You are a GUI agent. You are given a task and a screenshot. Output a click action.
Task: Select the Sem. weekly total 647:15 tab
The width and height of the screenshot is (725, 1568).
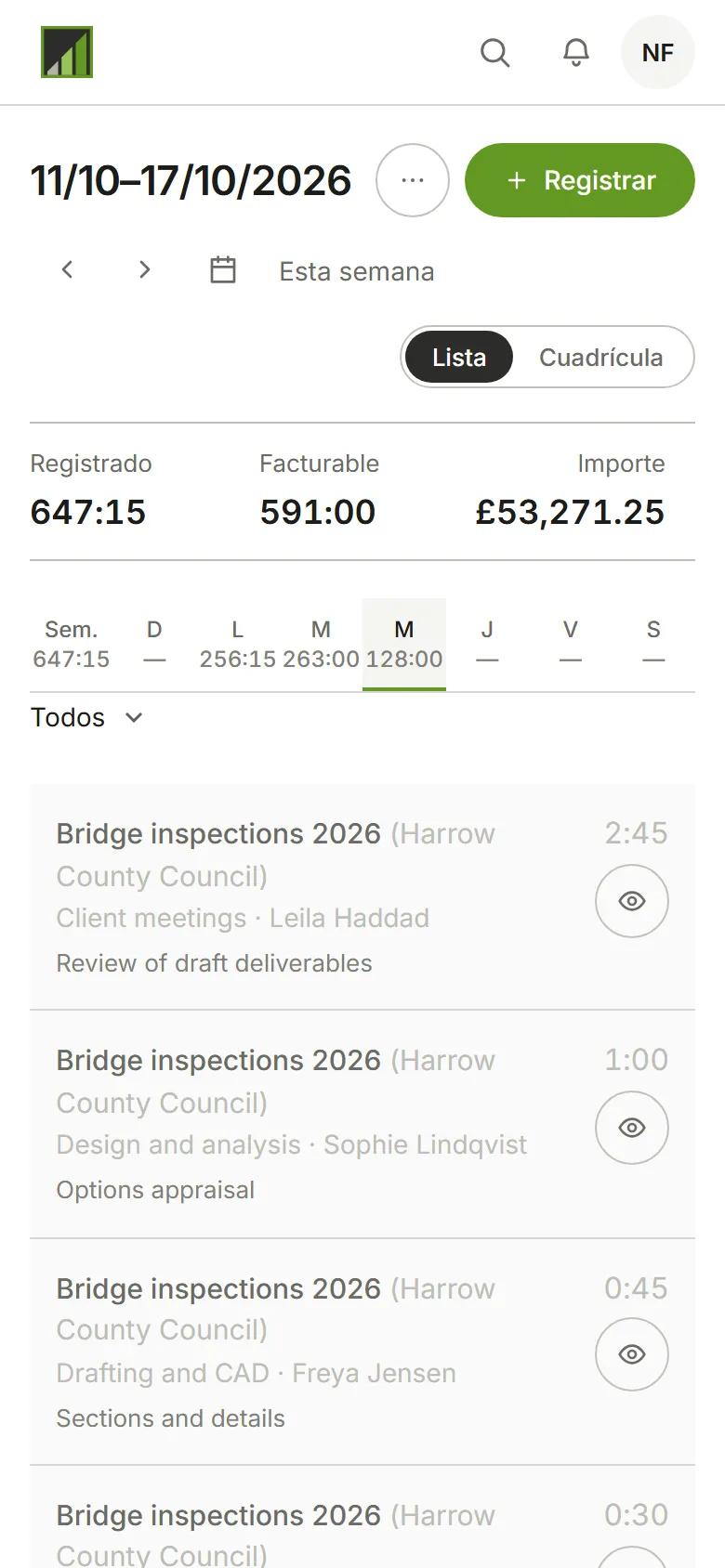pyautogui.click(x=72, y=645)
